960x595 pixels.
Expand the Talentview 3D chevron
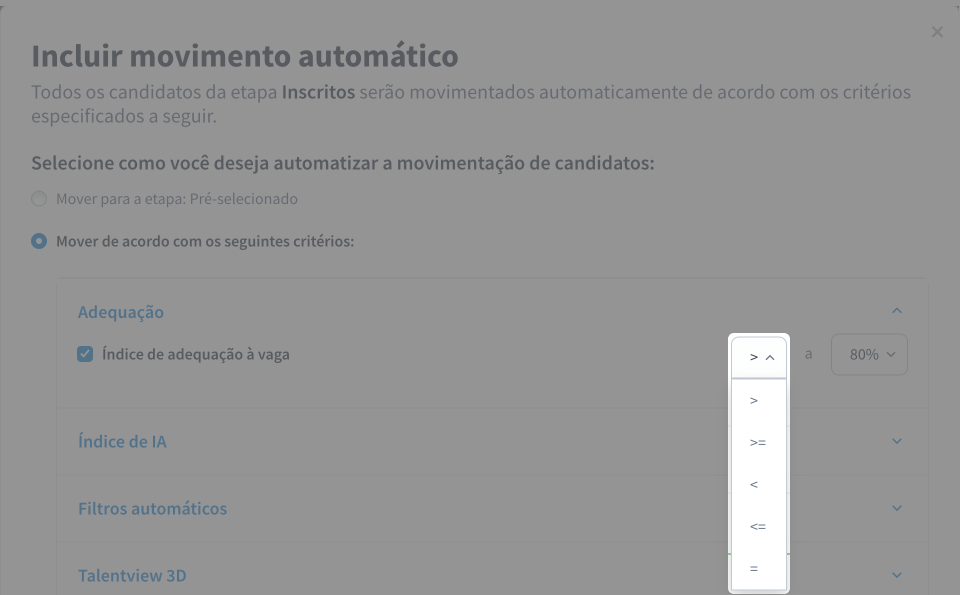tap(897, 575)
